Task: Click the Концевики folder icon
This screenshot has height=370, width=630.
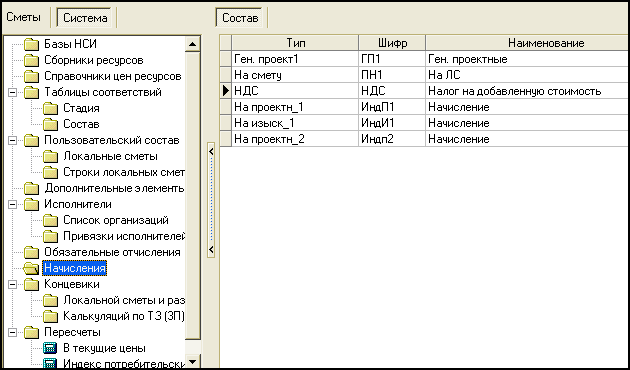Action: [31, 284]
